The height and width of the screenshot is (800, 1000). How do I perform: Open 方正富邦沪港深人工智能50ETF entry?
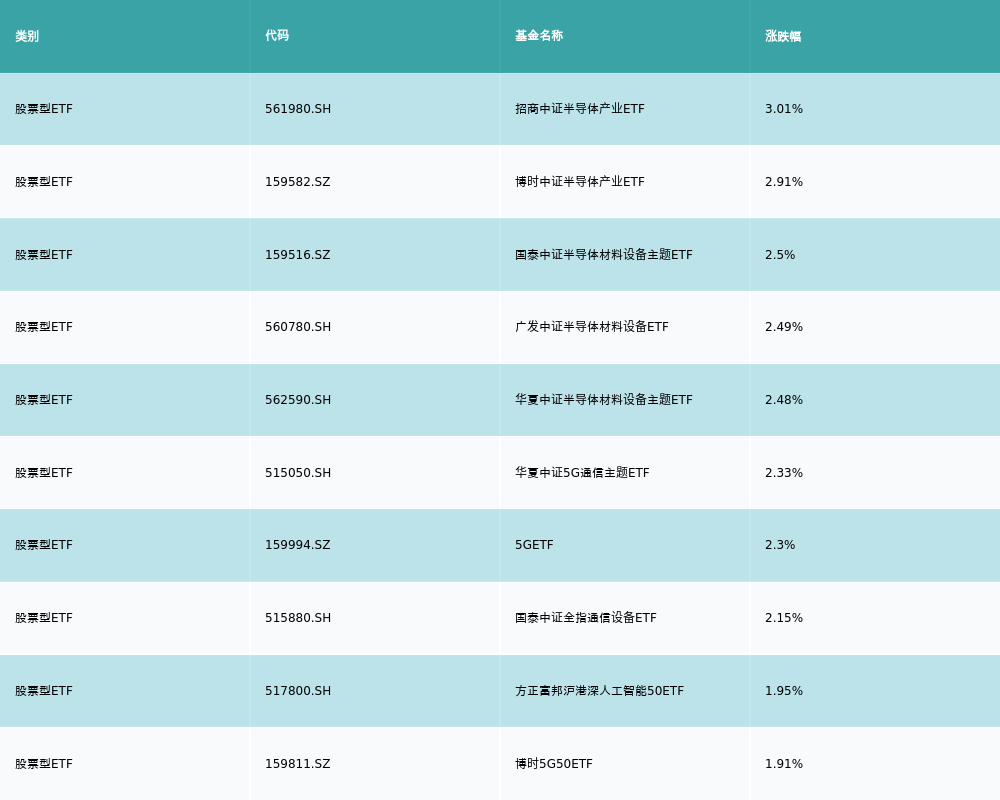coord(600,691)
